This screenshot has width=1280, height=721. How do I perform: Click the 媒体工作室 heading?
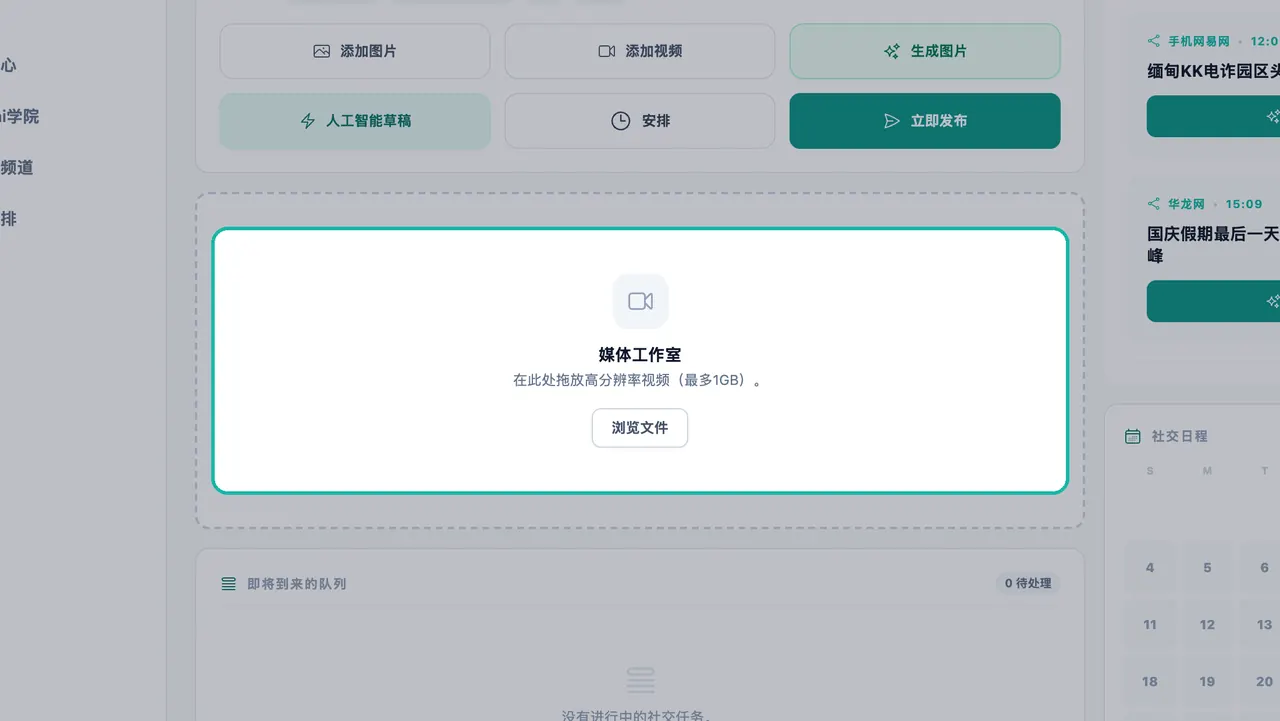pos(640,355)
